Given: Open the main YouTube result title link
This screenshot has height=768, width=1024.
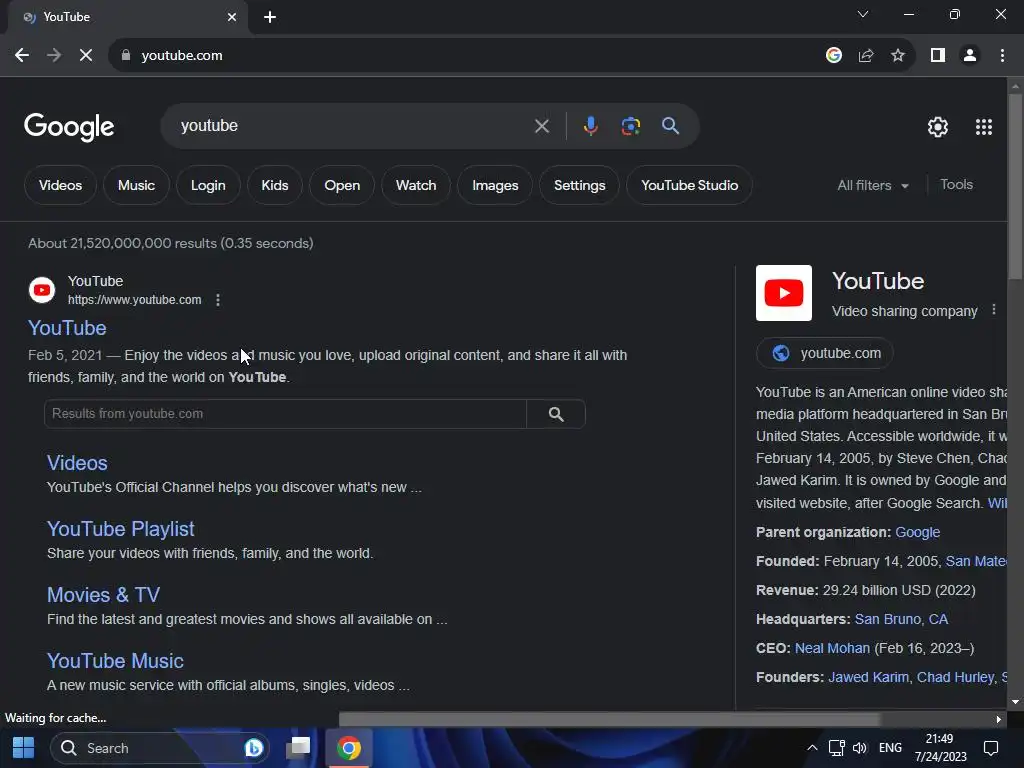Looking at the screenshot, I should click(x=67, y=328).
